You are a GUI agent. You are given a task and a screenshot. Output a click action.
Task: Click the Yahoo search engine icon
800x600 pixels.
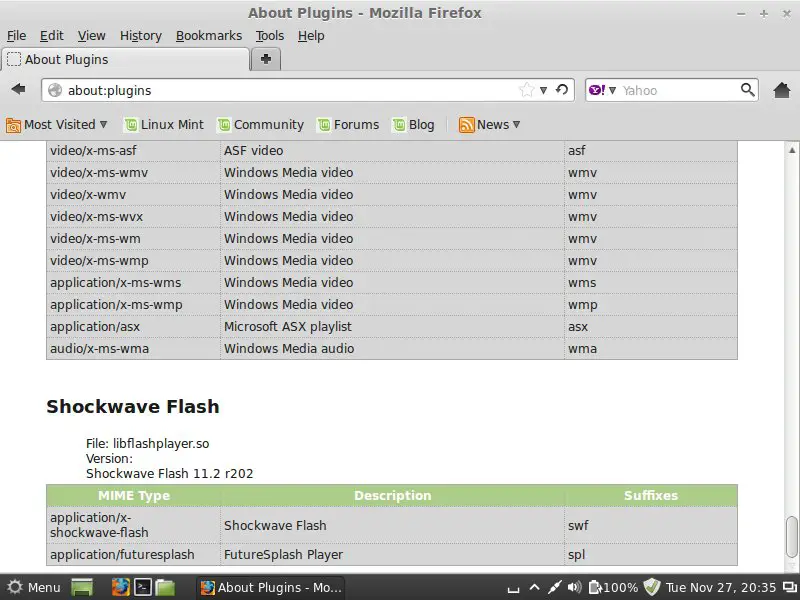click(x=596, y=90)
